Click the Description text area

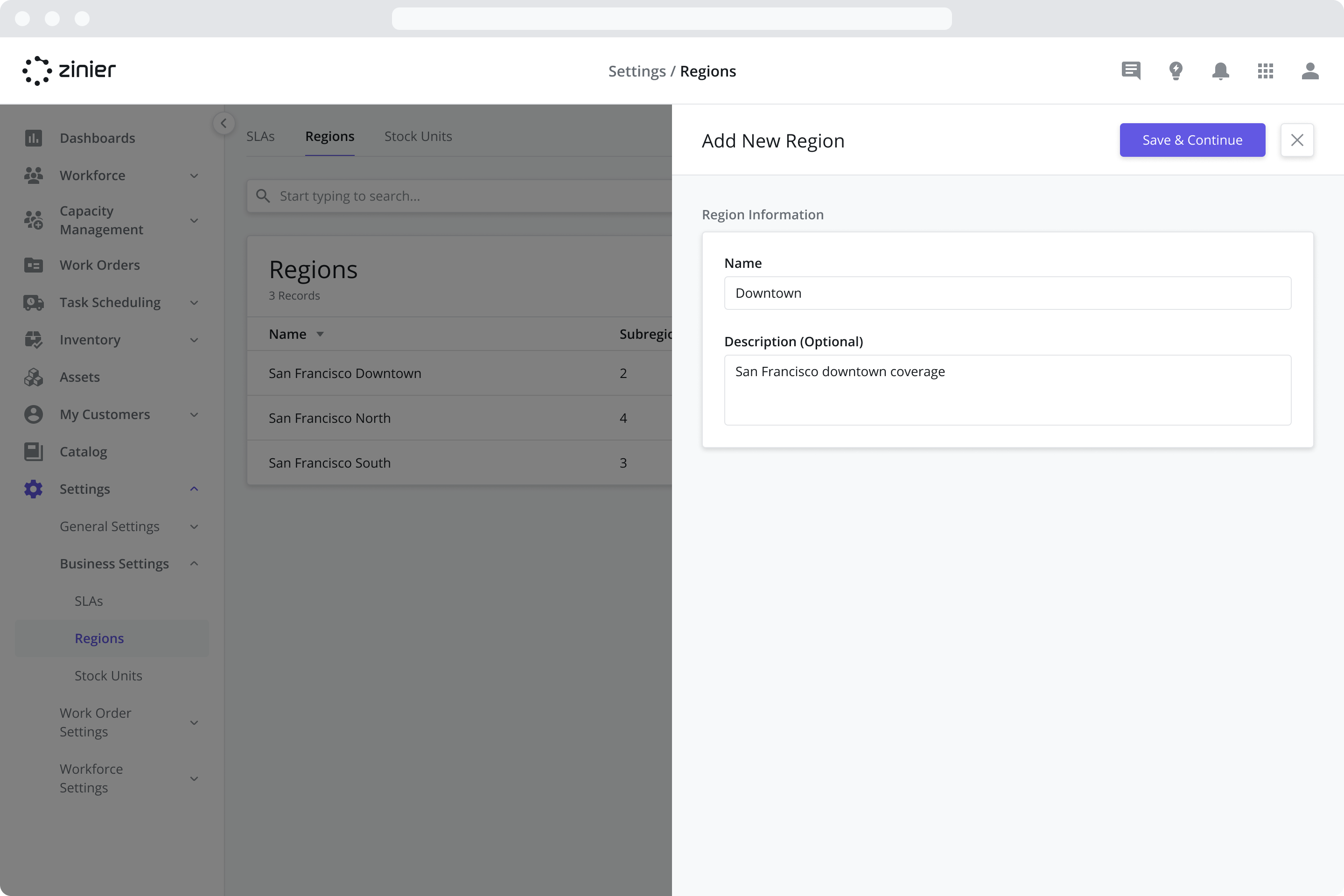[1008, 390]
